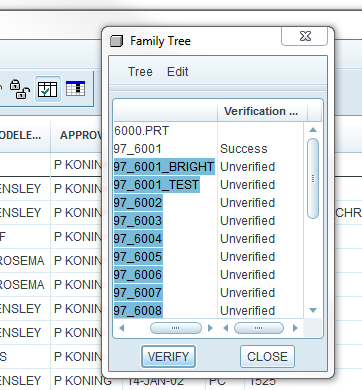This screenshot has width=362, height=390.
Task: Click right arrow of Verification column scrollbar
Action: tap(295, 328)
